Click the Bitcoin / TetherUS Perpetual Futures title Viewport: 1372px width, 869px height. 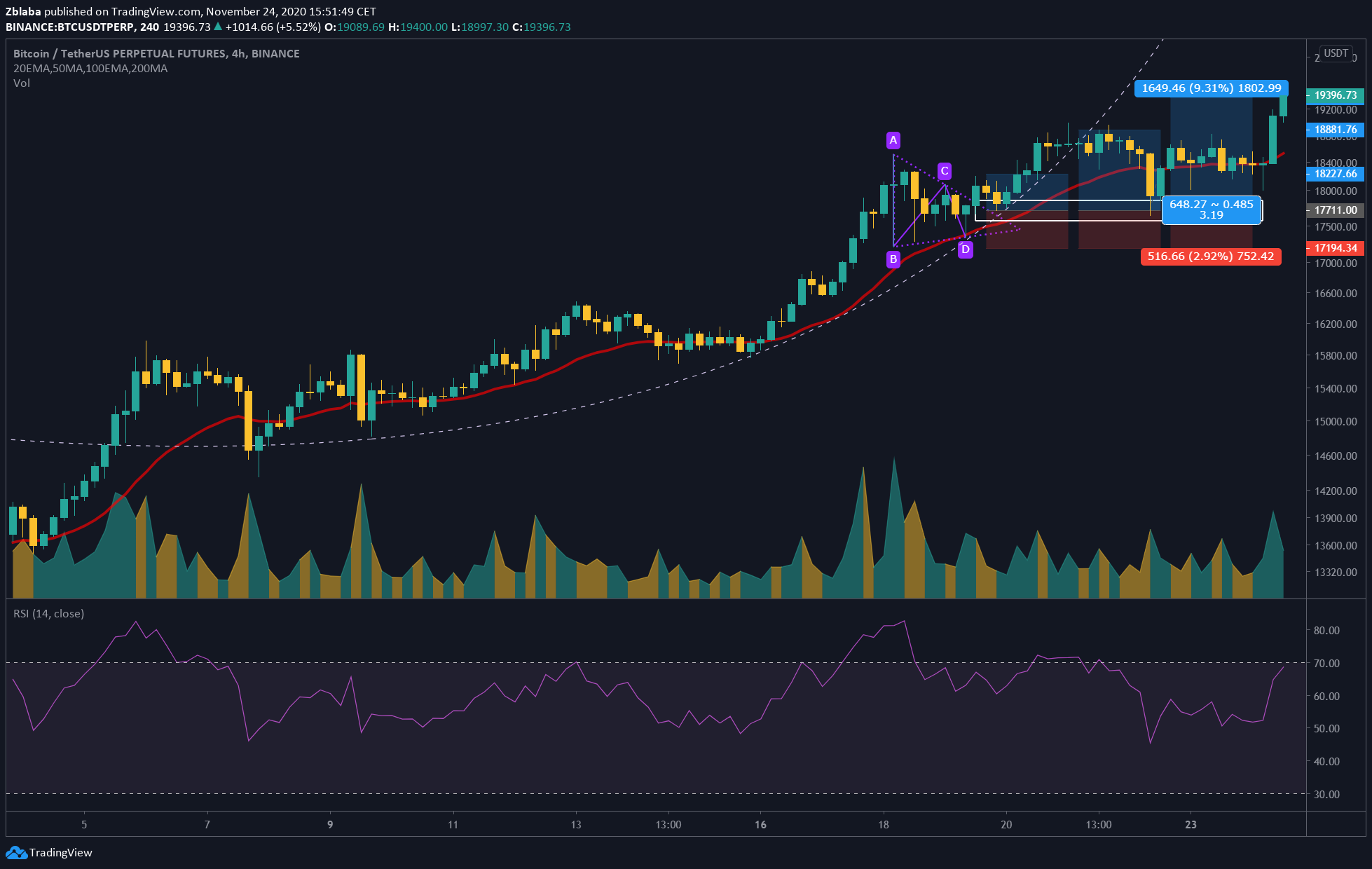156,53
